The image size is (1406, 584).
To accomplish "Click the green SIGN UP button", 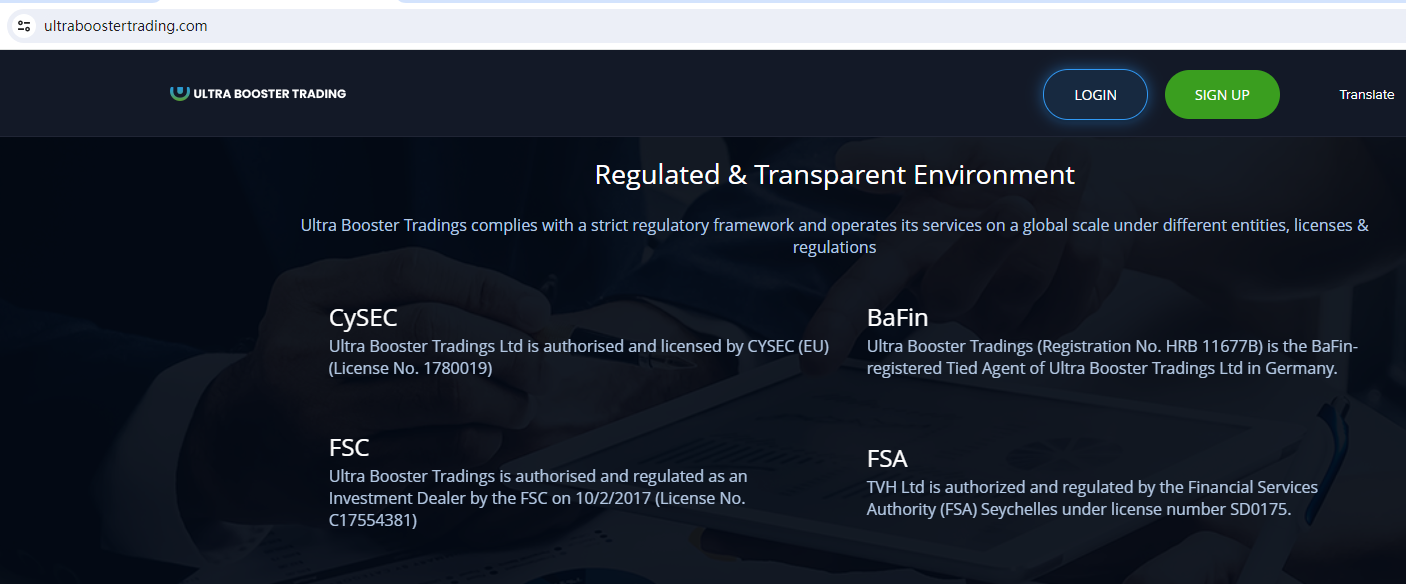I will 1222,95.
